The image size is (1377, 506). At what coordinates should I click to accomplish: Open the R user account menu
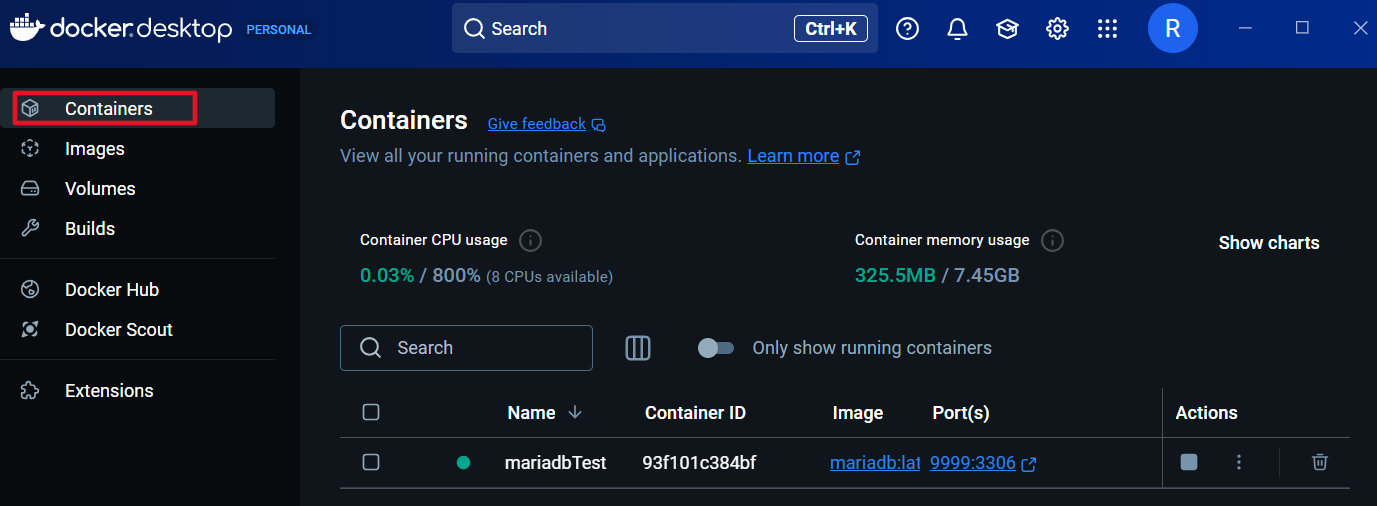(1173, 29)
